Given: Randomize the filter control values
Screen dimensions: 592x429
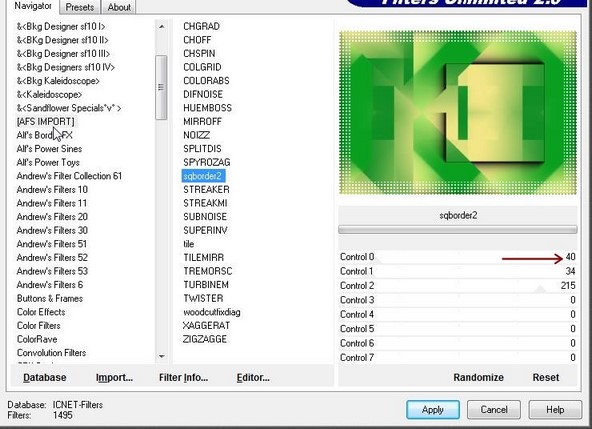Looking at the screenshot, I should 478,377.
